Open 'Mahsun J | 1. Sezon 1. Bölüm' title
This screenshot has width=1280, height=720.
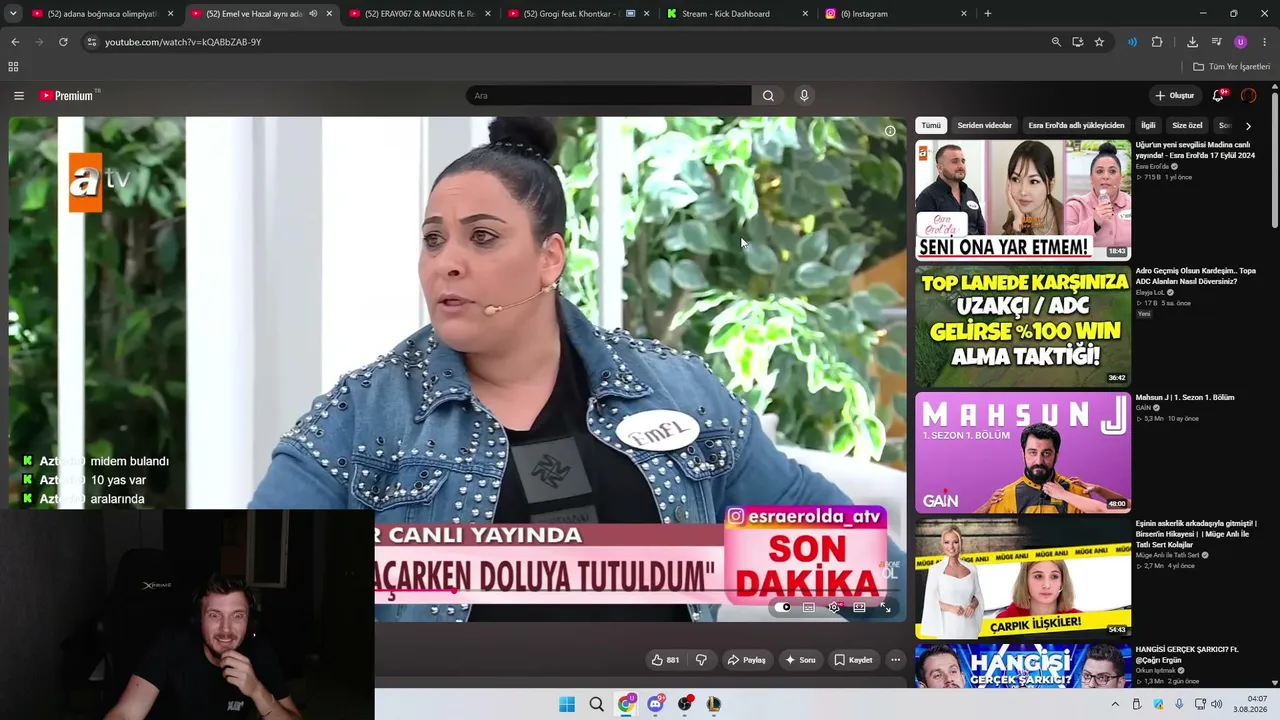1185,397
